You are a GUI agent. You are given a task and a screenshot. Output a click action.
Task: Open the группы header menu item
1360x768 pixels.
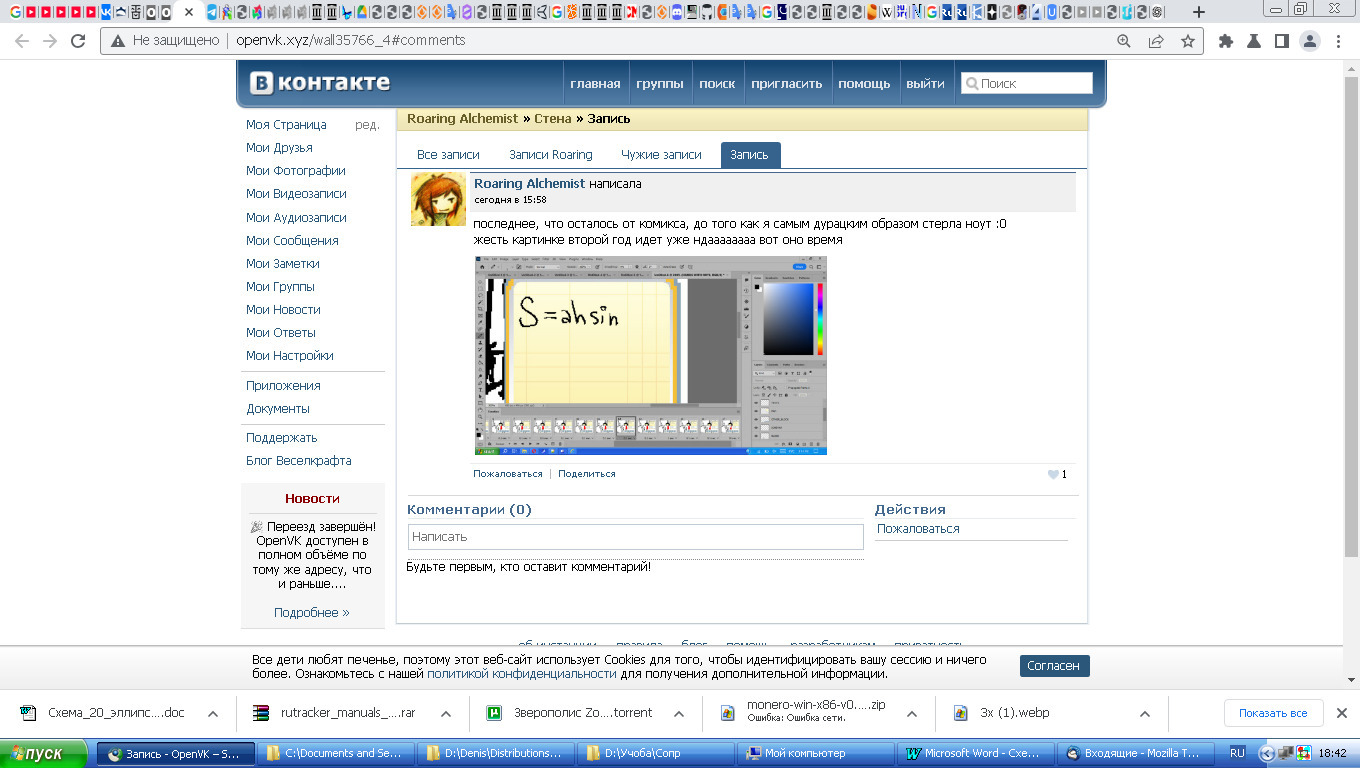(660, 84)
